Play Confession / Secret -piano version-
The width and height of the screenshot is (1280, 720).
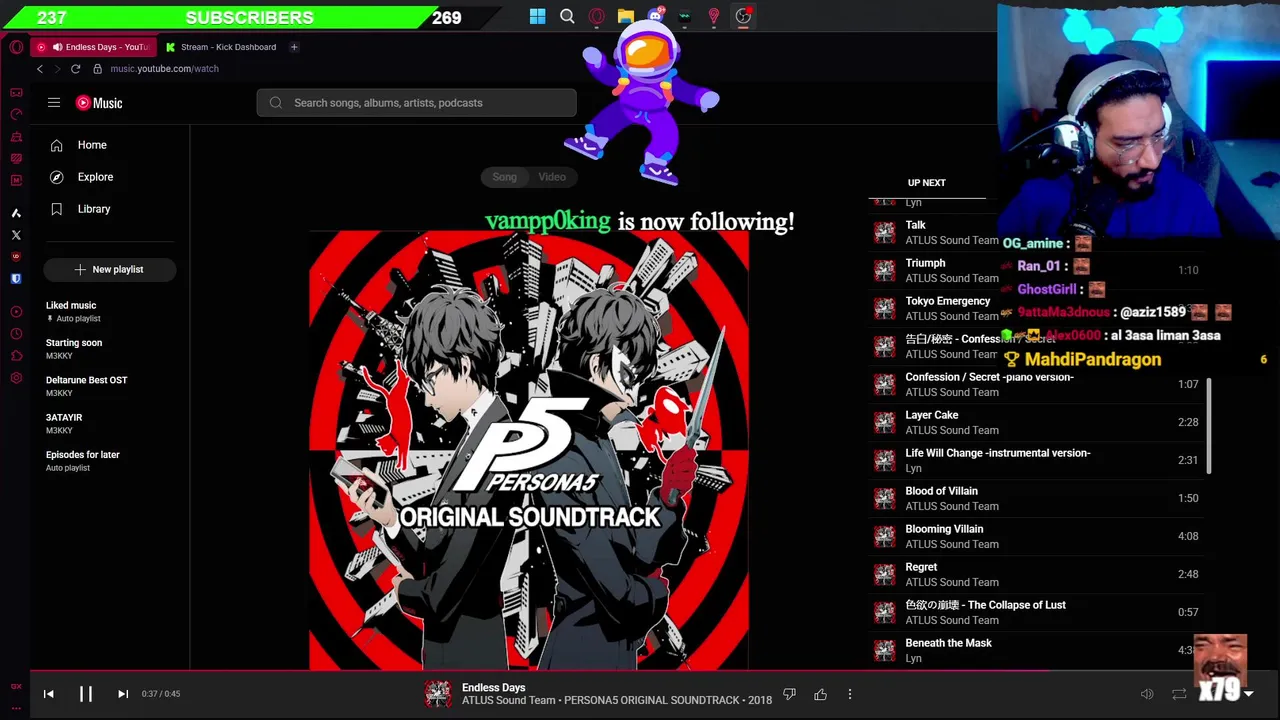coord(1036,384)
